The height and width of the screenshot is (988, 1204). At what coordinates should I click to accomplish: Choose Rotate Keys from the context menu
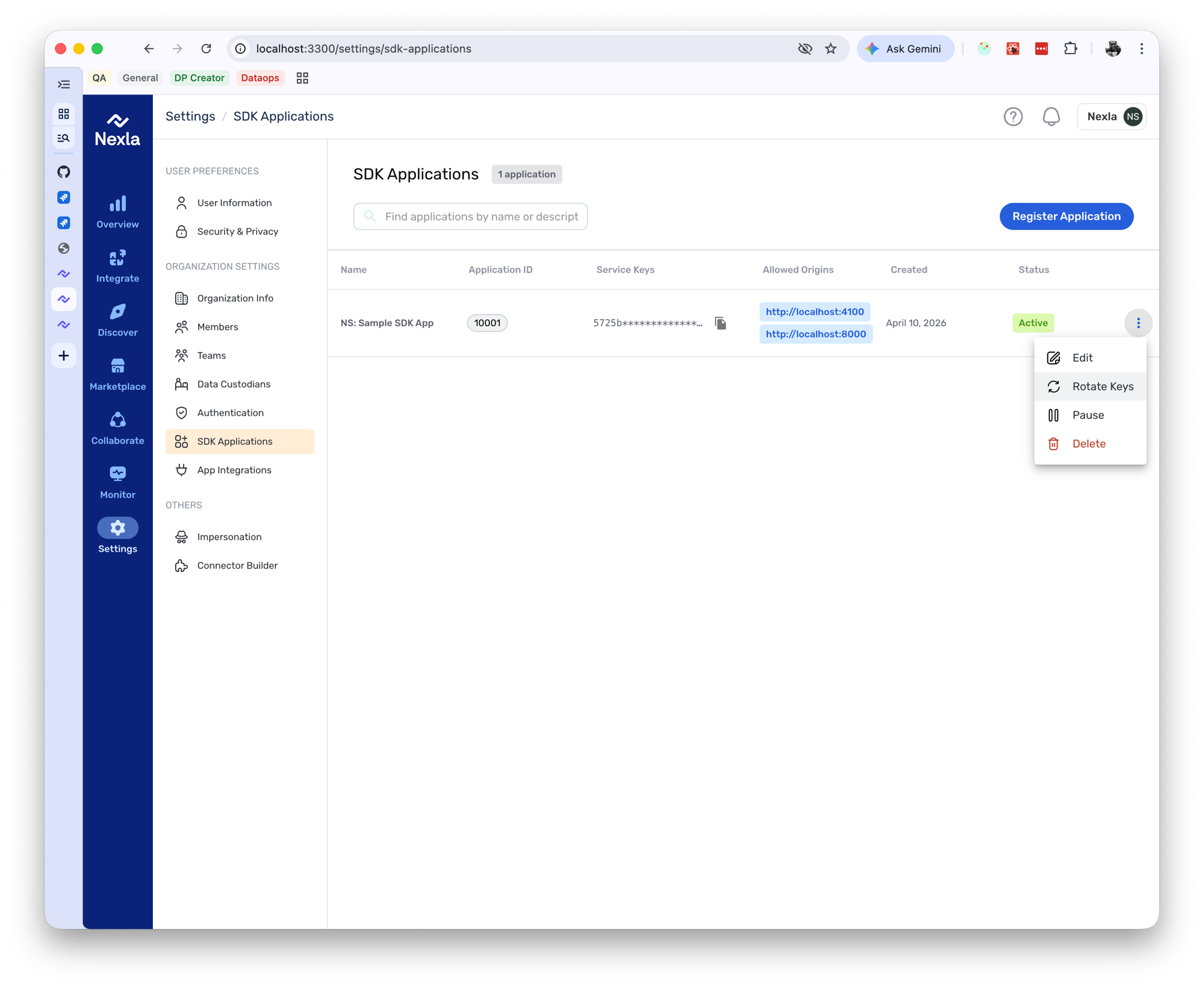click(x=1102, y=386)
